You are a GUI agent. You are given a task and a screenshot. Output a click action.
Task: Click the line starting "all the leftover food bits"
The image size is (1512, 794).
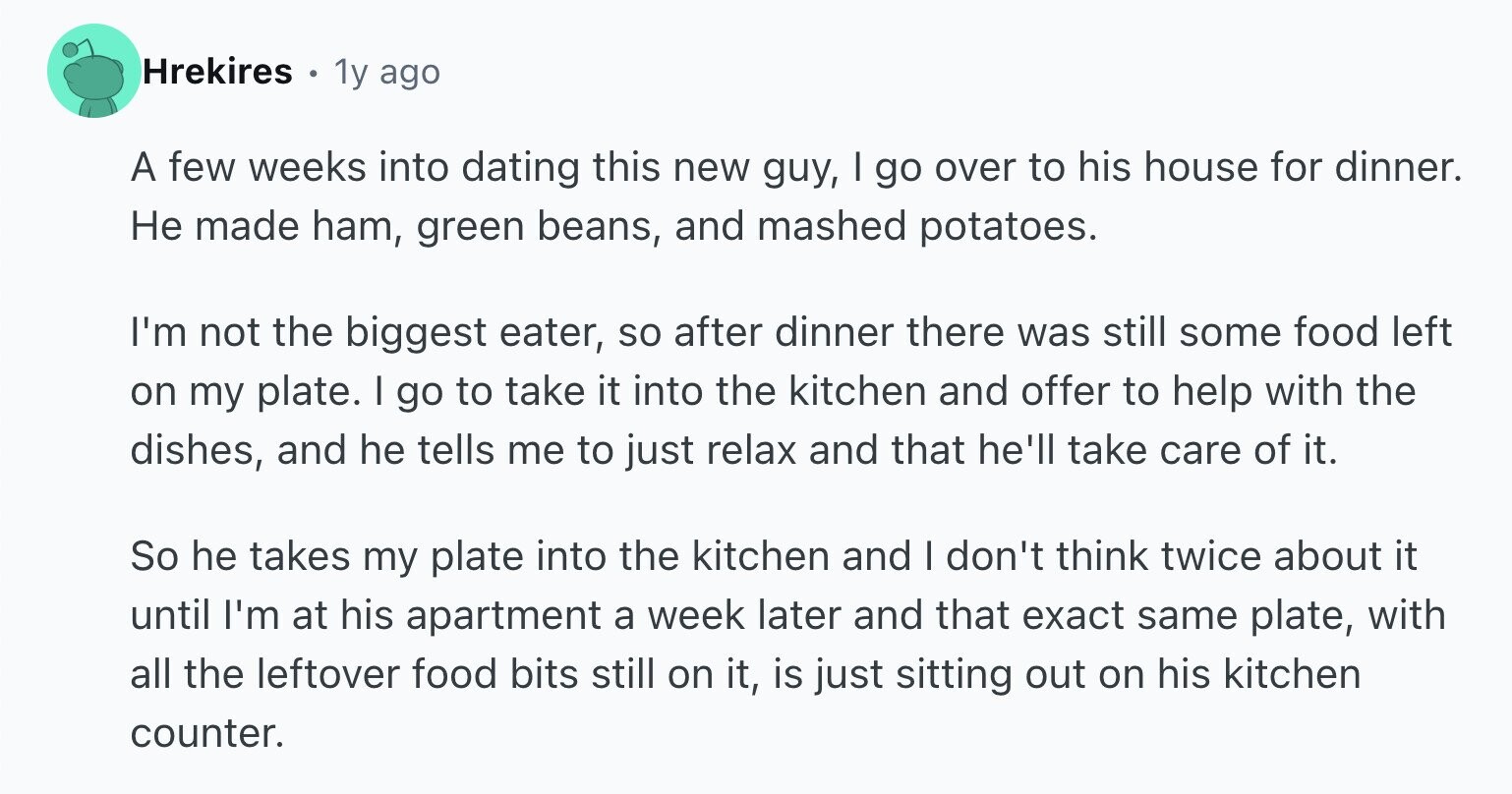745,675
